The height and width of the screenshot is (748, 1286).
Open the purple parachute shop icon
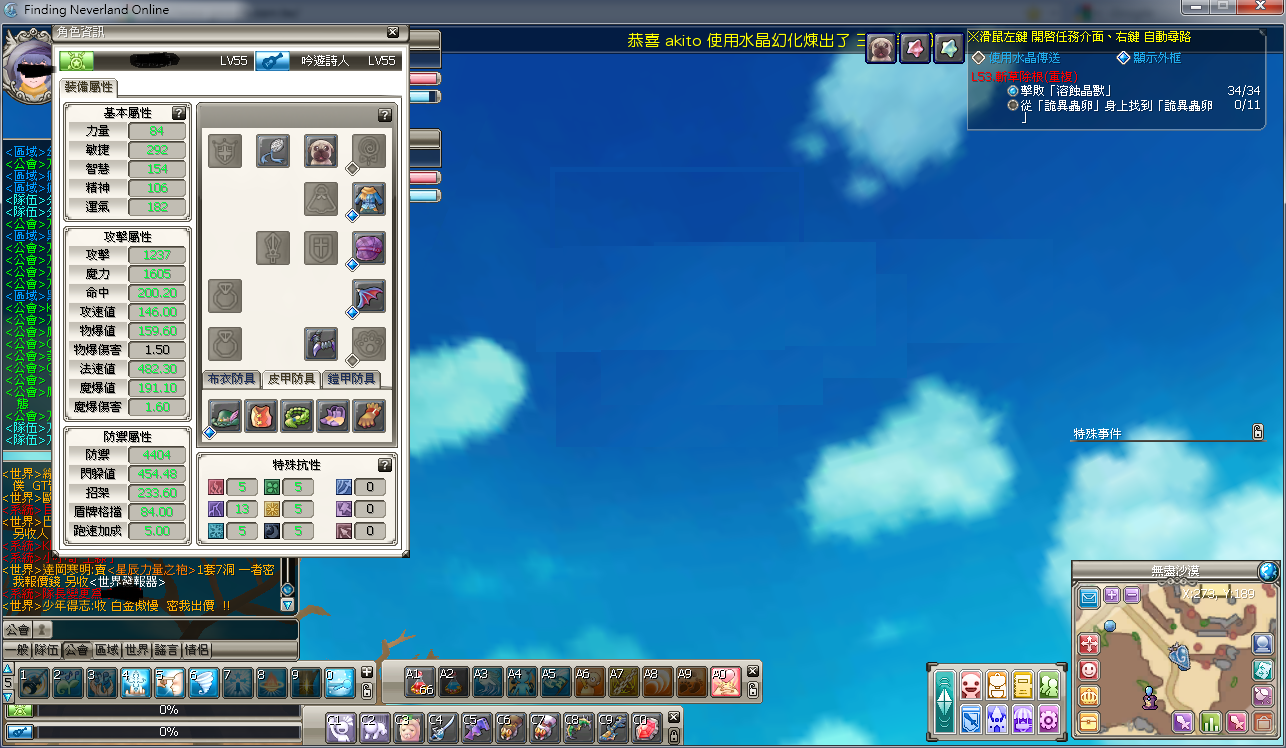click(1023, 718)
